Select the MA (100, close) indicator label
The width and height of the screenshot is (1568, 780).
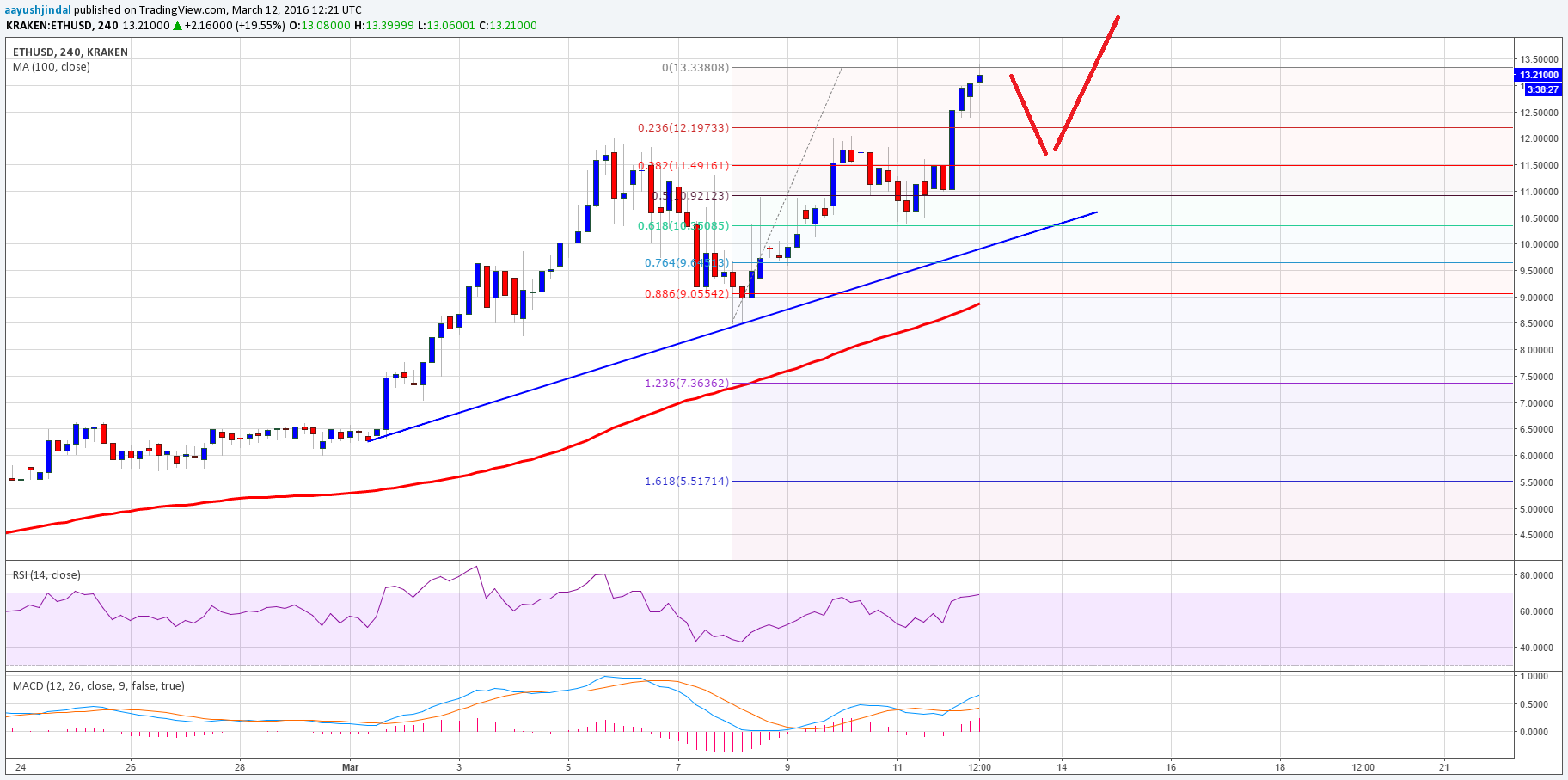tap(51, 67)
